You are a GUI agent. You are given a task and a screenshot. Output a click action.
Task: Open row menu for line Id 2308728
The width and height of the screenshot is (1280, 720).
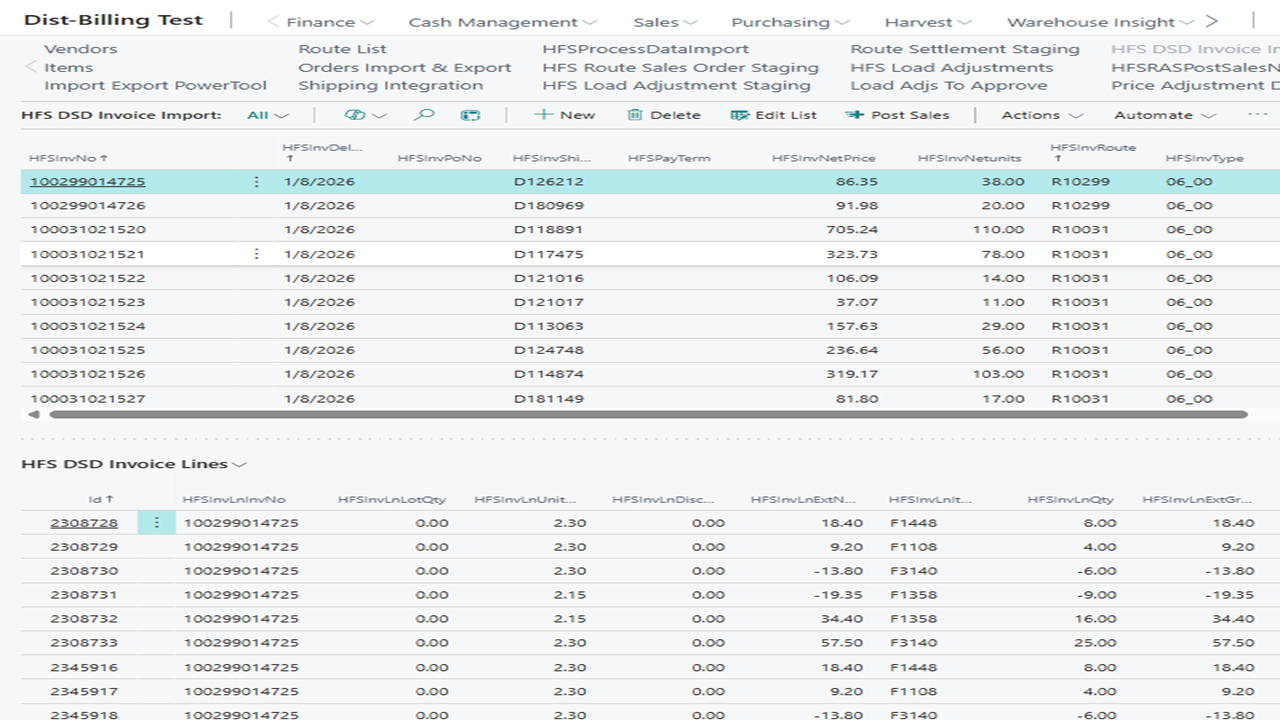click(x=156, y=523)
